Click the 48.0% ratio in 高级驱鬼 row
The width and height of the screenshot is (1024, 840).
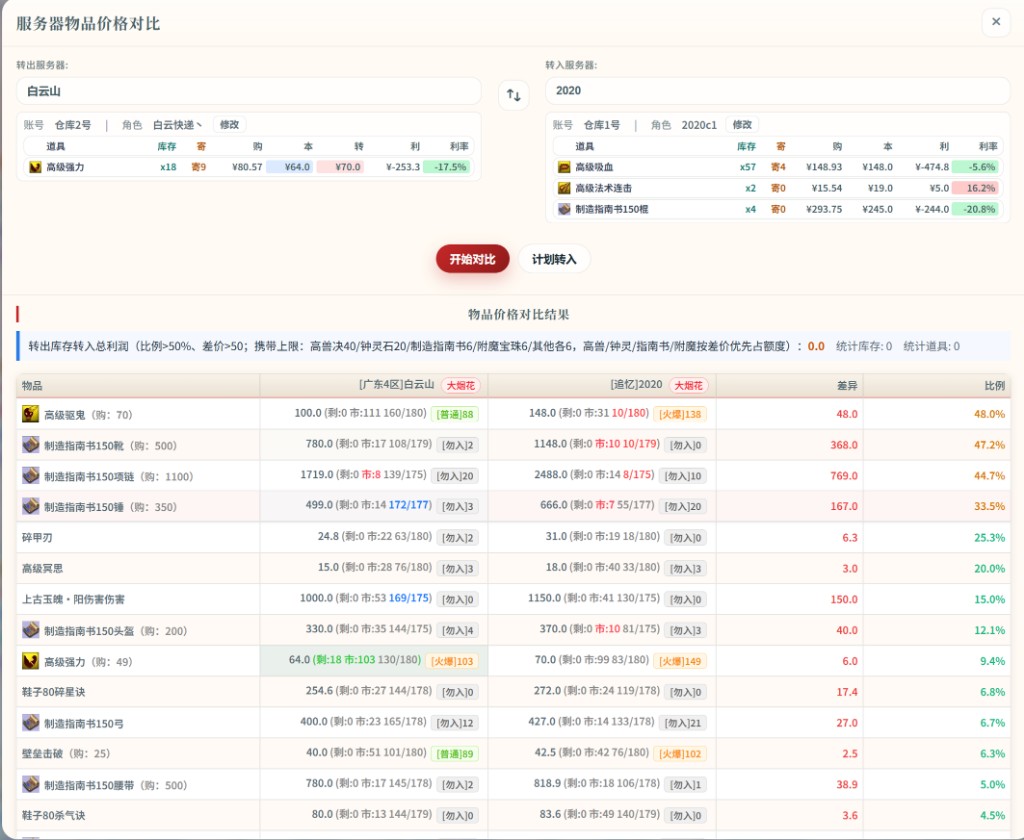pyautogui.click(x=989, y=414)
